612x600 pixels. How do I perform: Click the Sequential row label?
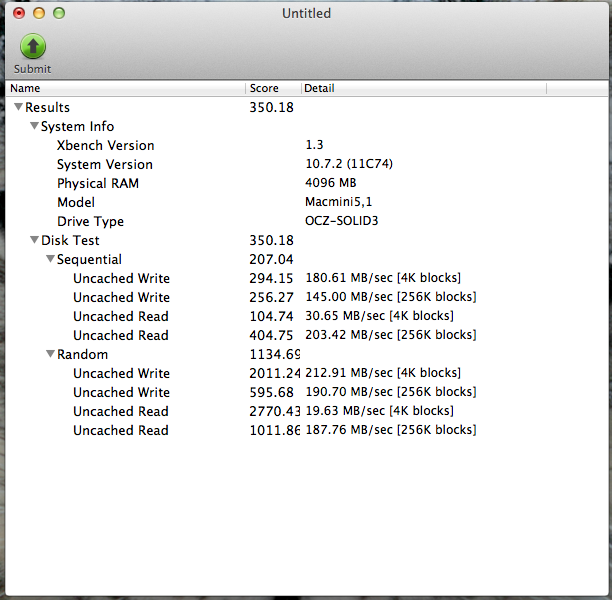pyautogui.click(x=89, y=259)
